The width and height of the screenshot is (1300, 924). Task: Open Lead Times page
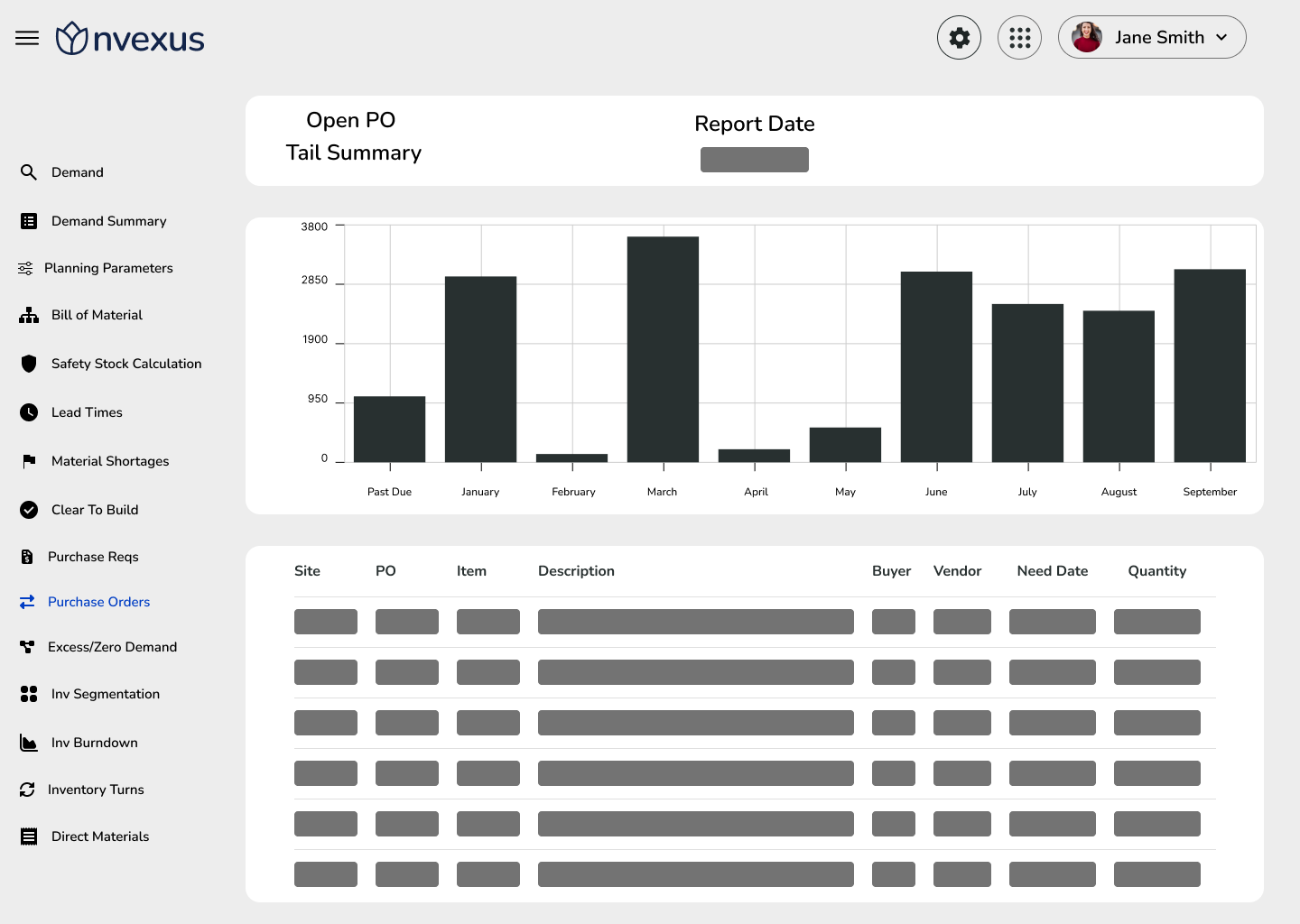tap(87, 412)
